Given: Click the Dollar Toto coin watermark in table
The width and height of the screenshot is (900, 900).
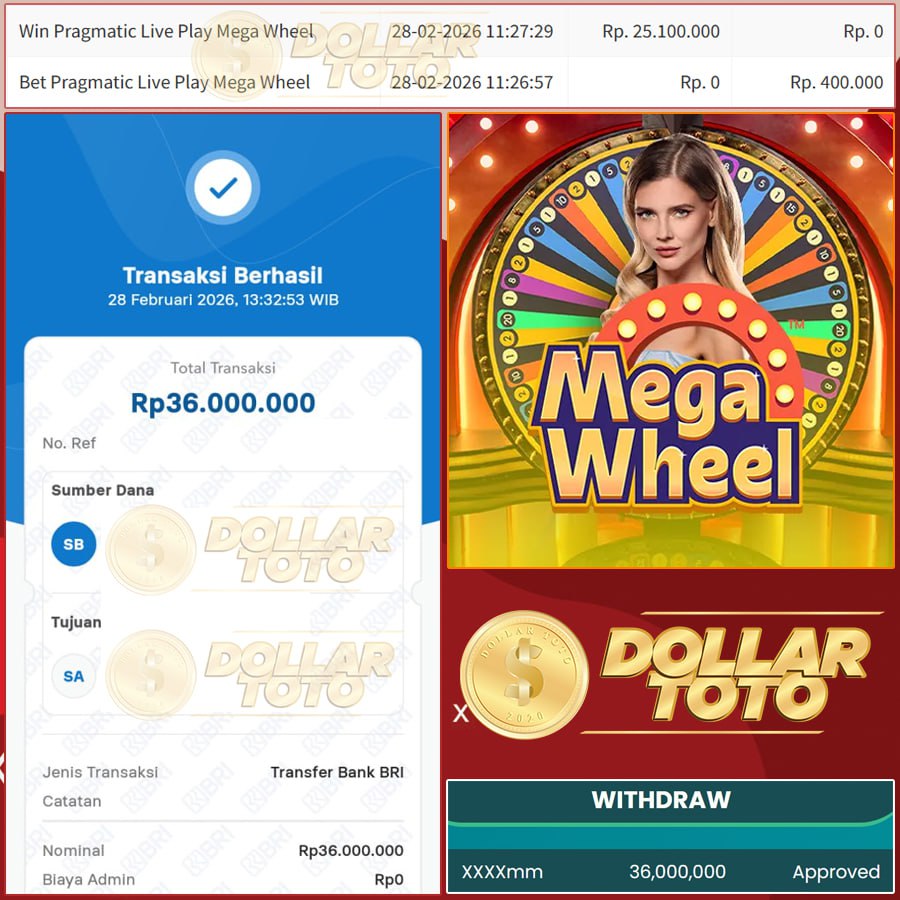Looking at the screenshot, I should click(x=236, y=56).
